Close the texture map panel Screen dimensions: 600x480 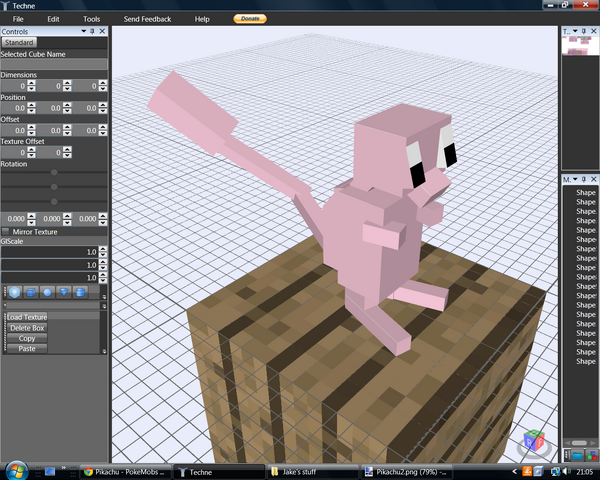click(593, 31)
